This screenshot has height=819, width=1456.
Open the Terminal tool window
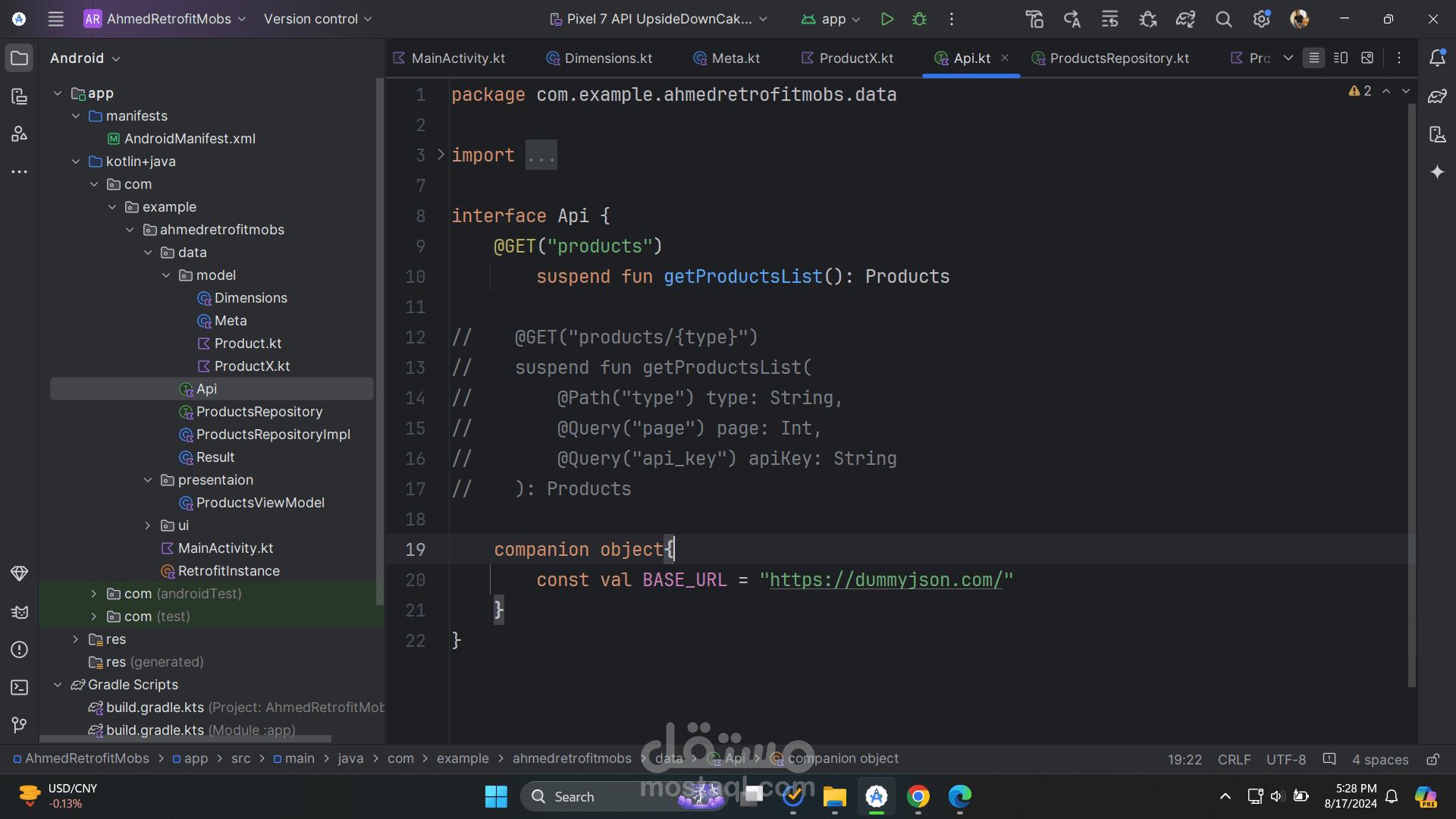(20, 688)
